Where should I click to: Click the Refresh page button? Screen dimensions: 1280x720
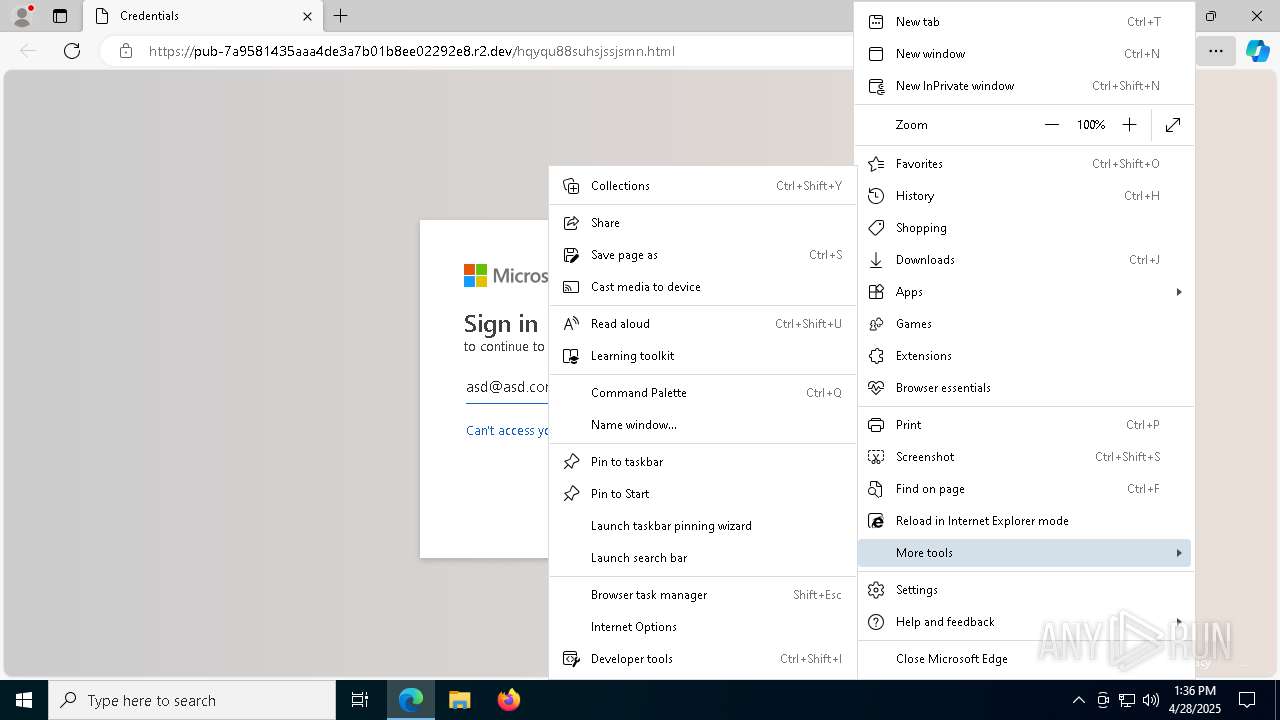(72, 51)
